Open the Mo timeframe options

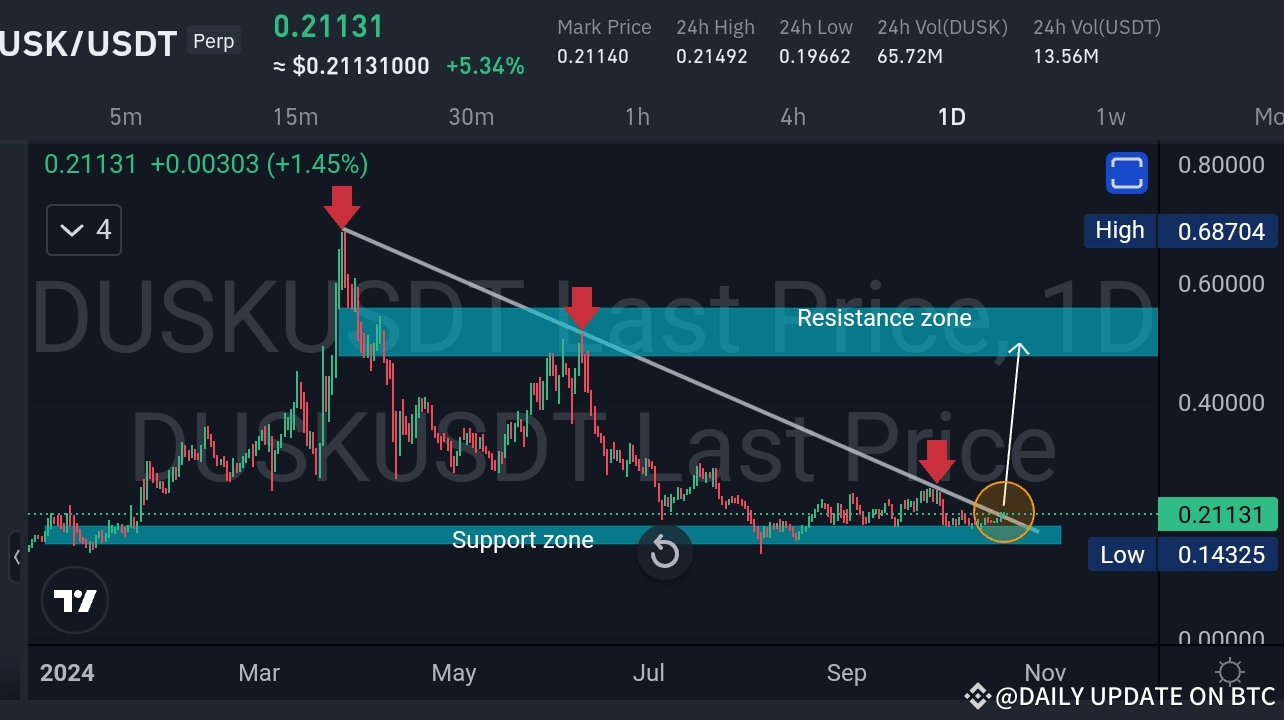1270,117
